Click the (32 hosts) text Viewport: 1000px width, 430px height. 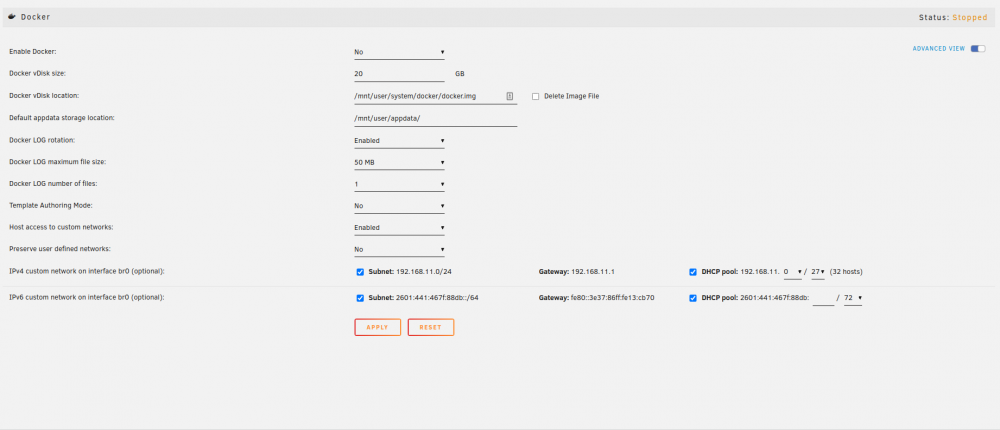point(846,272)
